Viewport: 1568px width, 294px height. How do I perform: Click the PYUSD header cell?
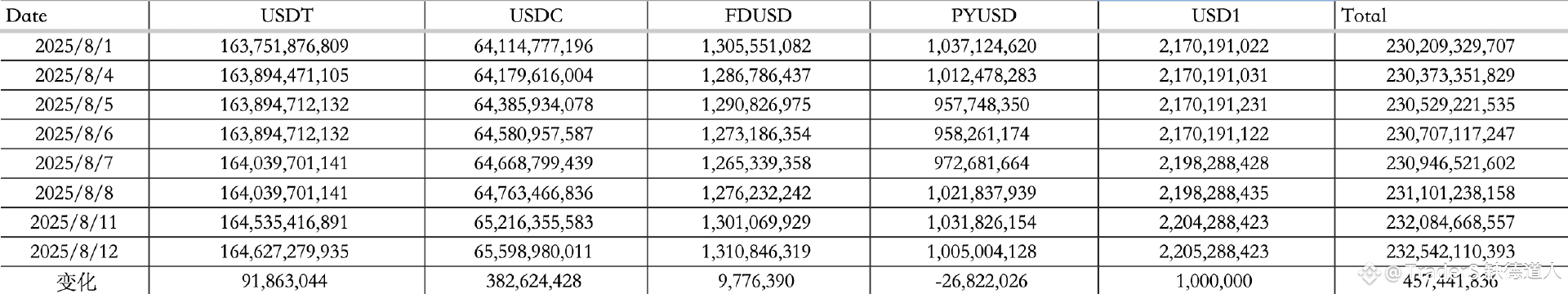click(x=983, y=16)
